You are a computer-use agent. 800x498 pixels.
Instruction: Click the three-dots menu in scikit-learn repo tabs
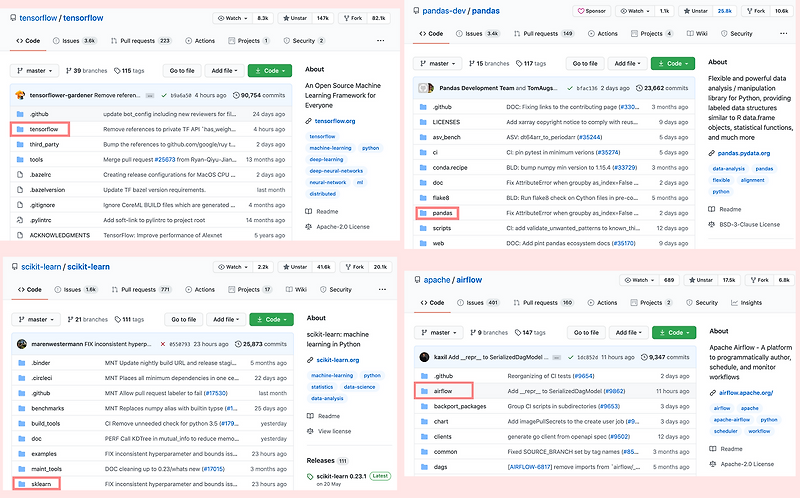(x=382, y=289)
